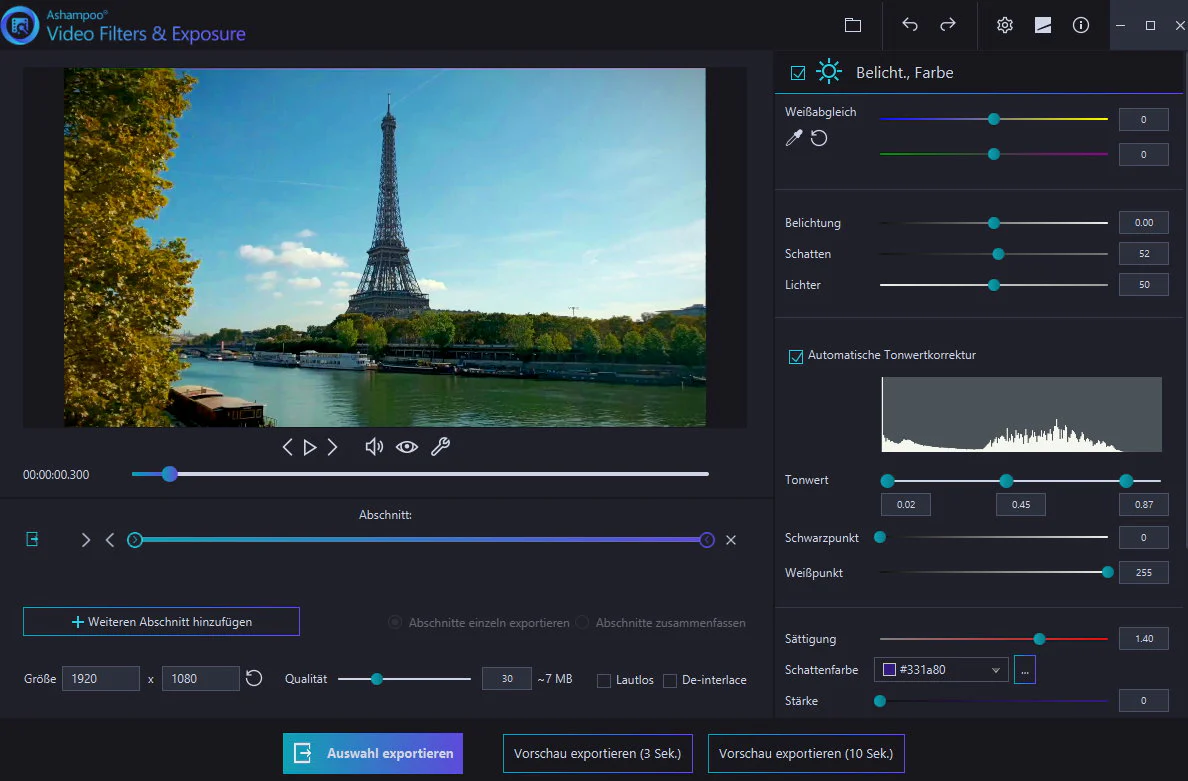This screenshot has width=1188, height=781.
Task: Click the tonal histogram display
Action: [1021, 414]
